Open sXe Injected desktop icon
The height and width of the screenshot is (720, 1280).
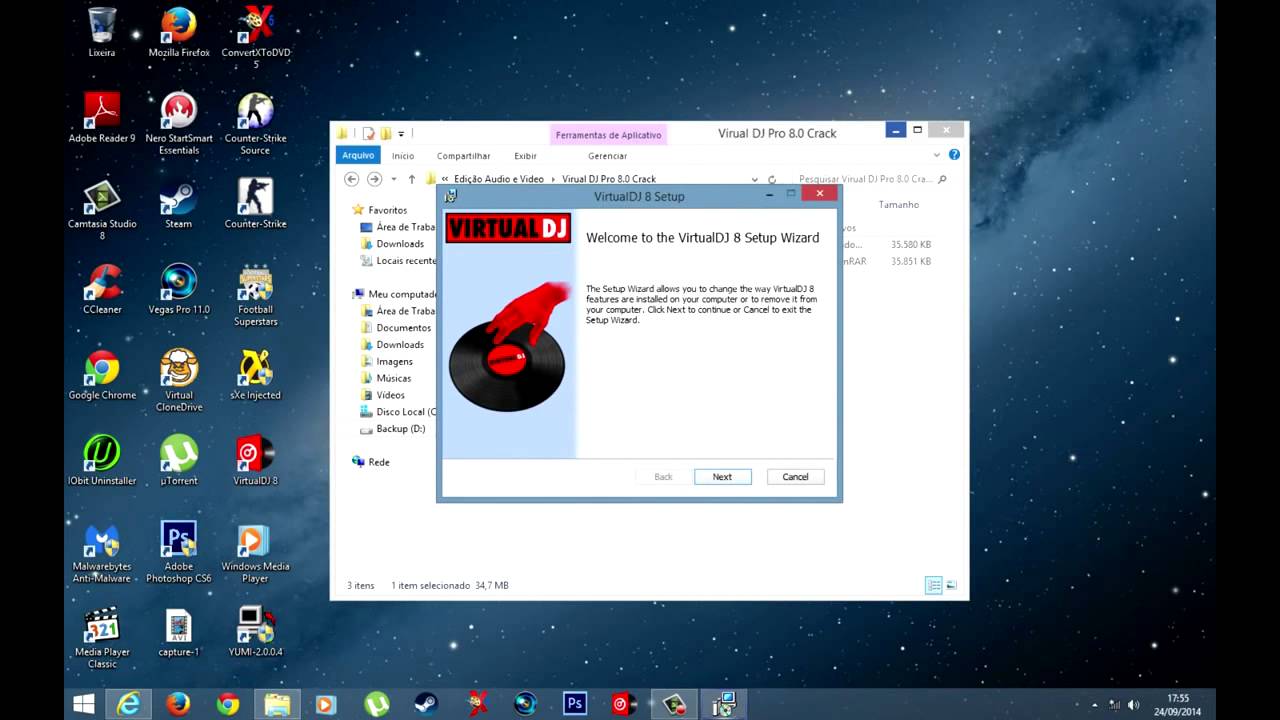[256, 375]
